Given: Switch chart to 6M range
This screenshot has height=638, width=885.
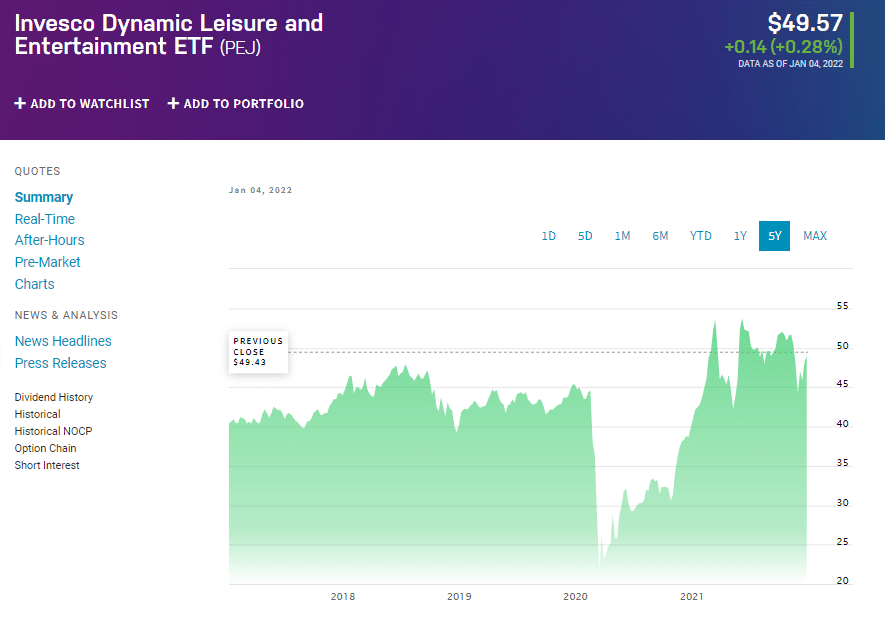Looking at the screenshot, I should point(660,236).
